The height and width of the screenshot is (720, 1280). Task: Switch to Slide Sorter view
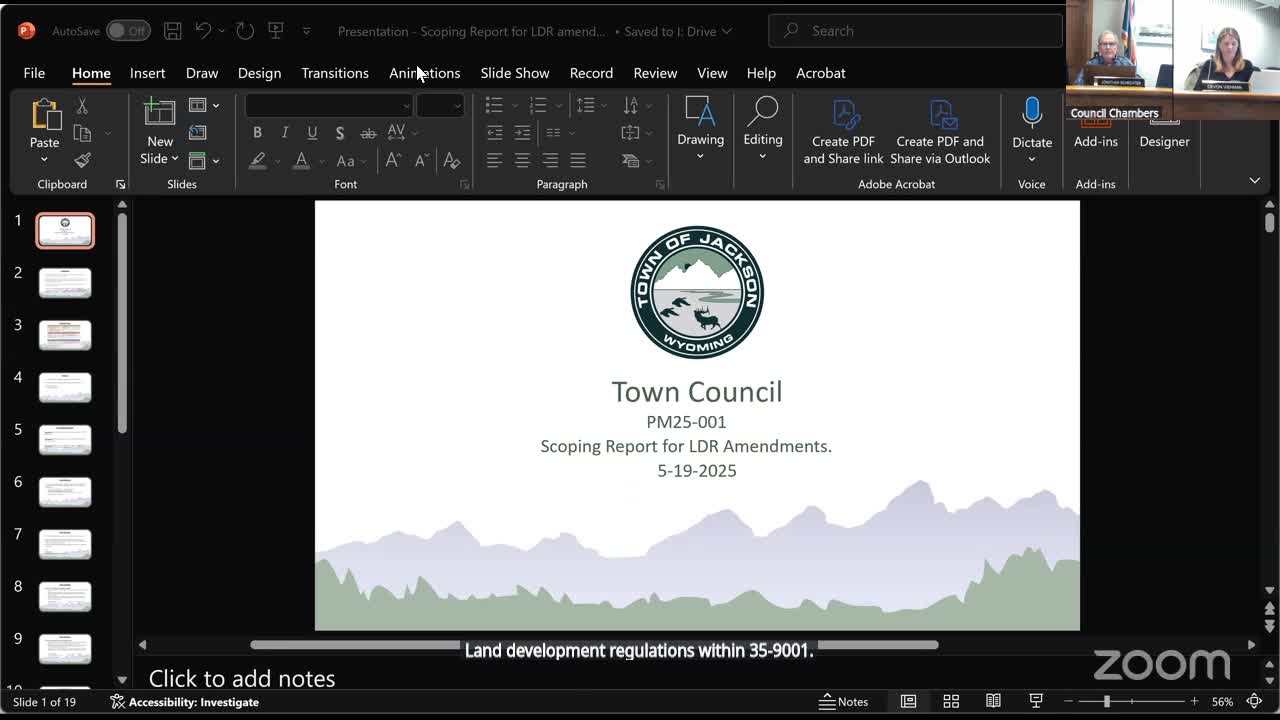pyautogui.click(x=951, y=701)
